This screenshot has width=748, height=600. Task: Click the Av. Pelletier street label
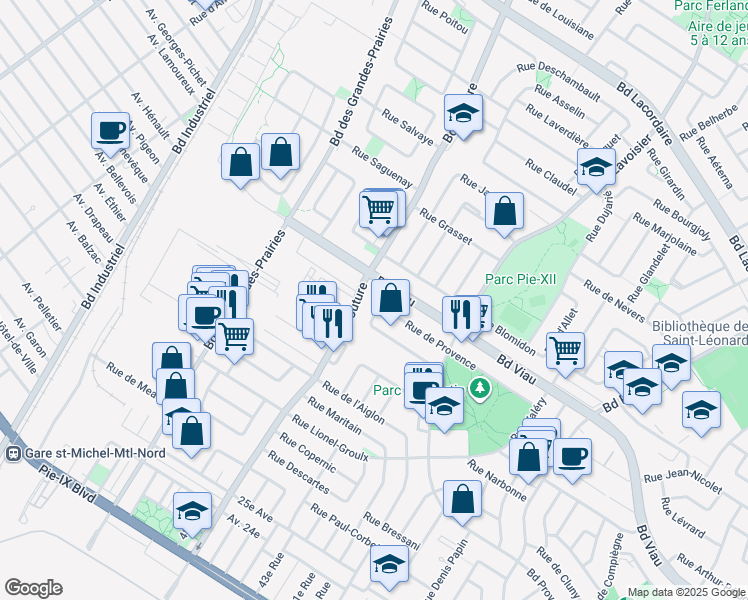pos(42,307)
